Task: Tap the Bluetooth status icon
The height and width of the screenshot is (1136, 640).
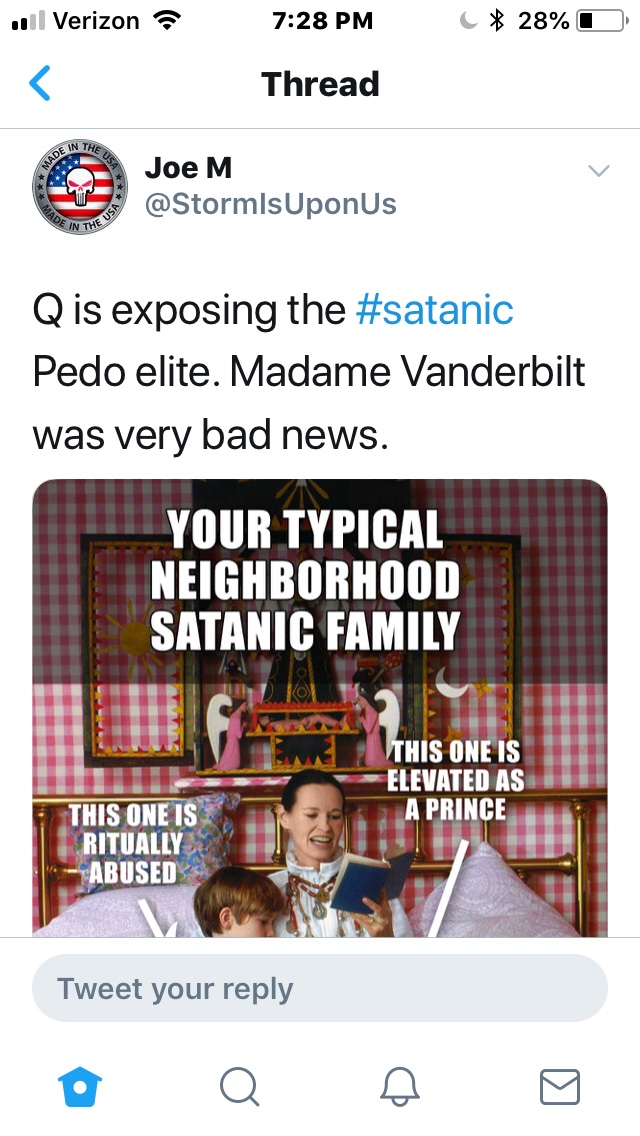Action: point(497,20)
